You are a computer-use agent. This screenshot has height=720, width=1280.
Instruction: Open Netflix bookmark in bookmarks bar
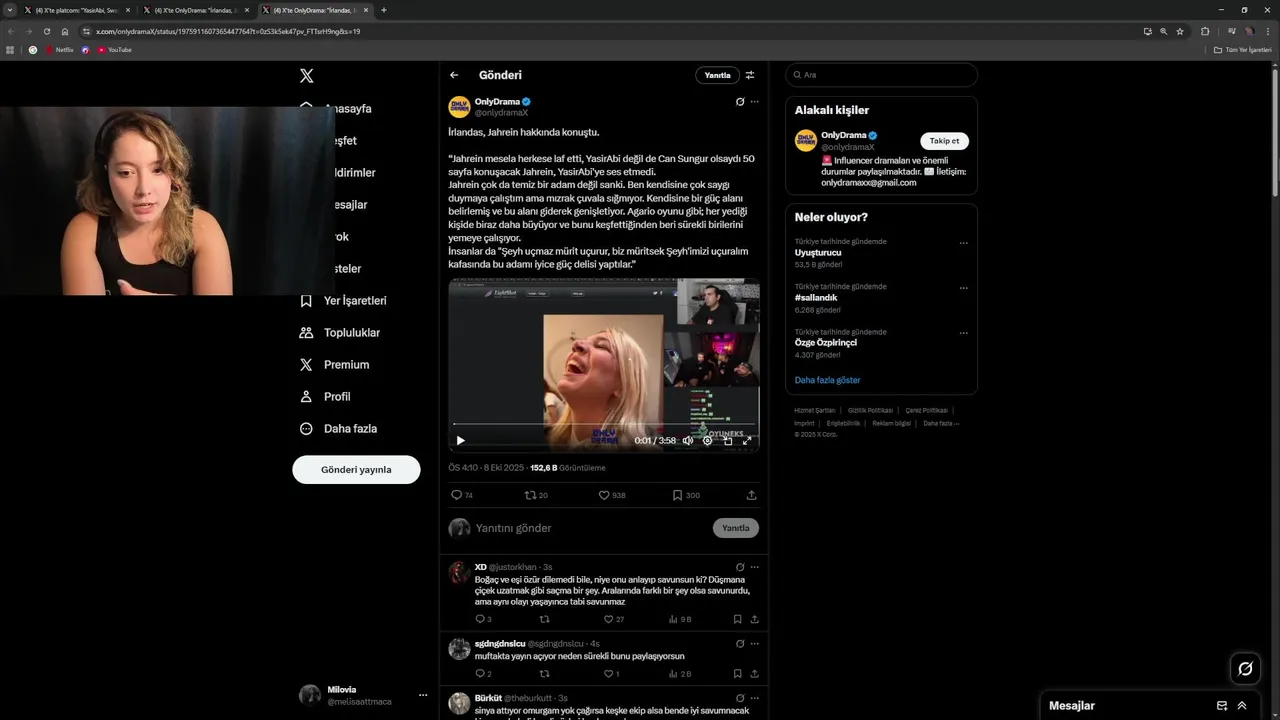click(x=59, y=50)
